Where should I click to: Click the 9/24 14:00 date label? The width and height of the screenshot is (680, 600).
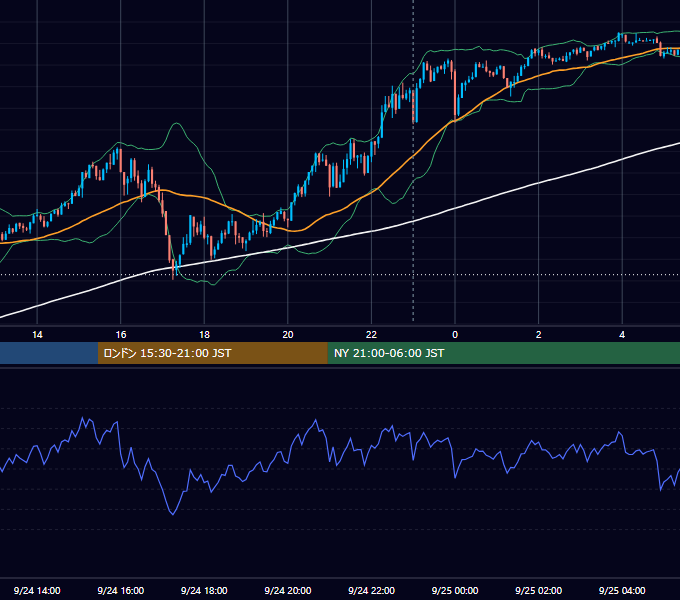pyautogui.click(x=37, y=590)
